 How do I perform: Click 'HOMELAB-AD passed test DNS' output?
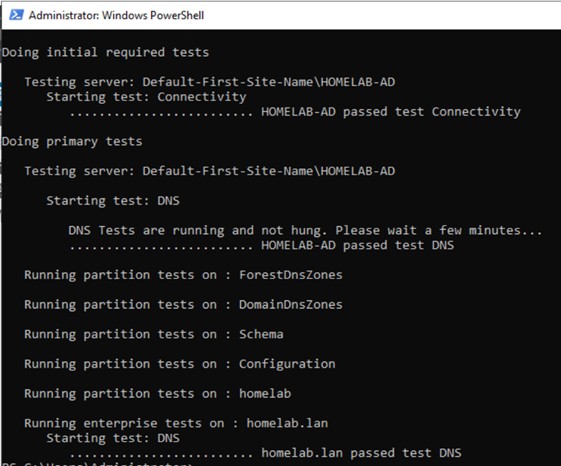(x=357, y=246)
